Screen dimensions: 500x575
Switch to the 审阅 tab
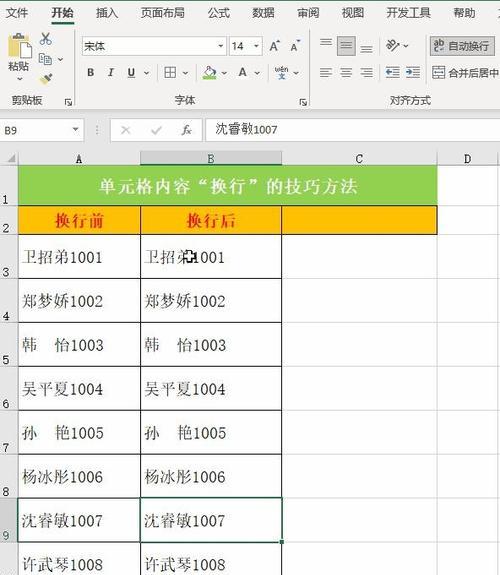[308, 13]
